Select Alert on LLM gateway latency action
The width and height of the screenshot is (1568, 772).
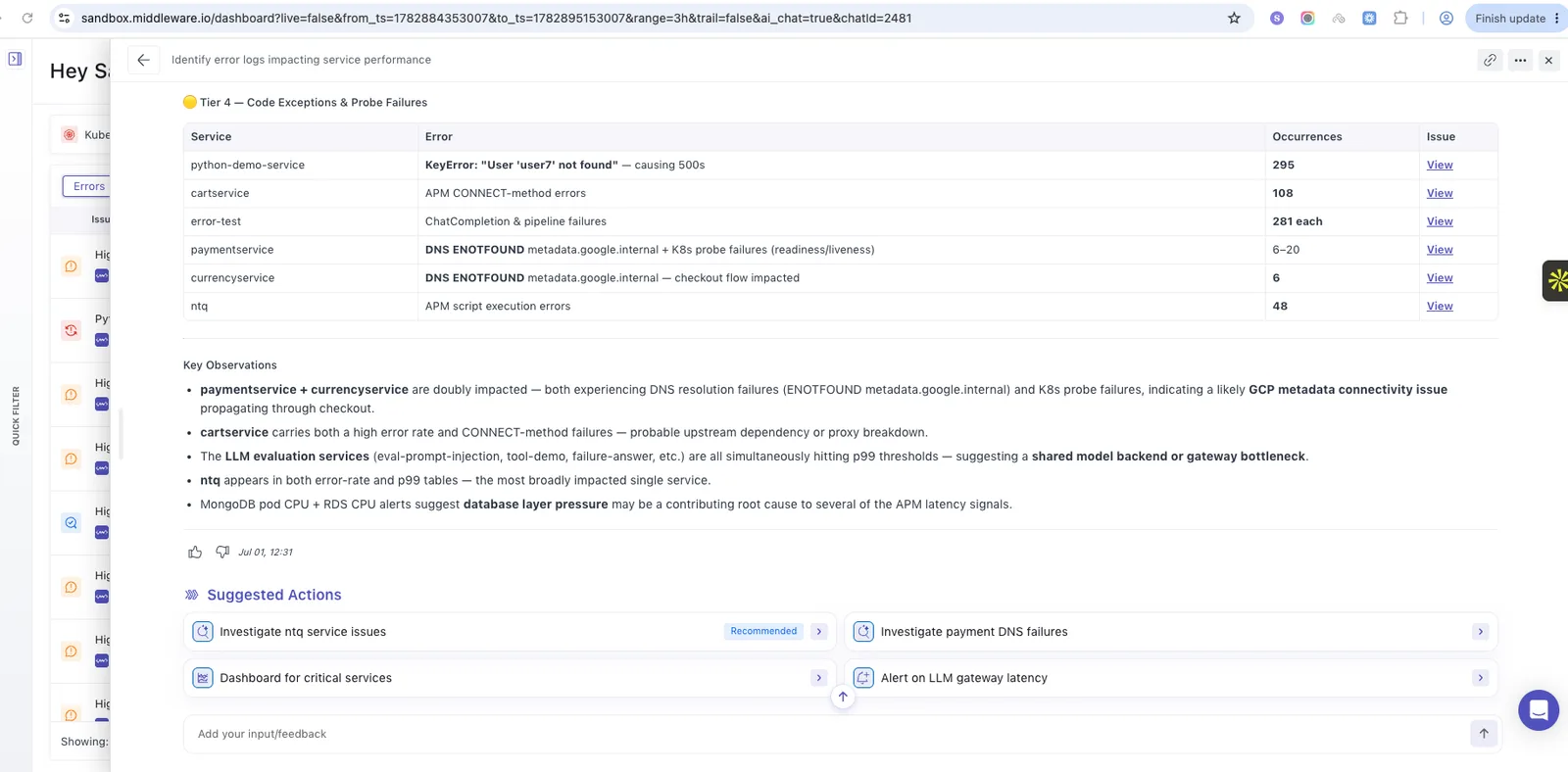point(1170,678)
